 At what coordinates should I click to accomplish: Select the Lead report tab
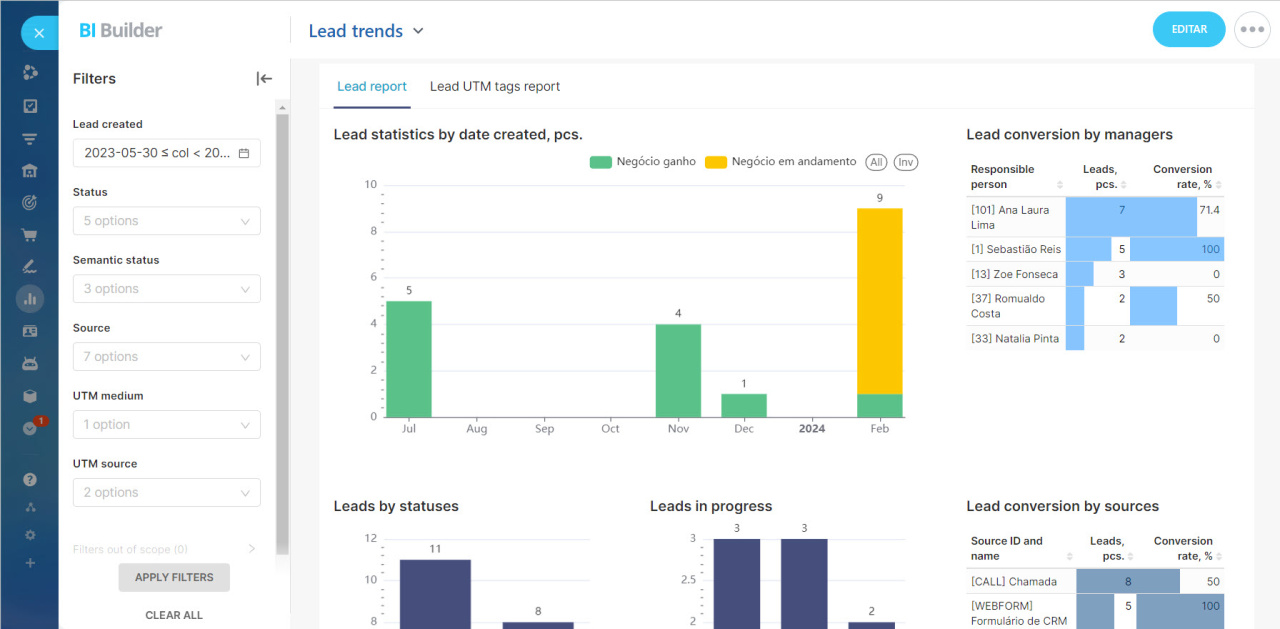pos(372,87)
